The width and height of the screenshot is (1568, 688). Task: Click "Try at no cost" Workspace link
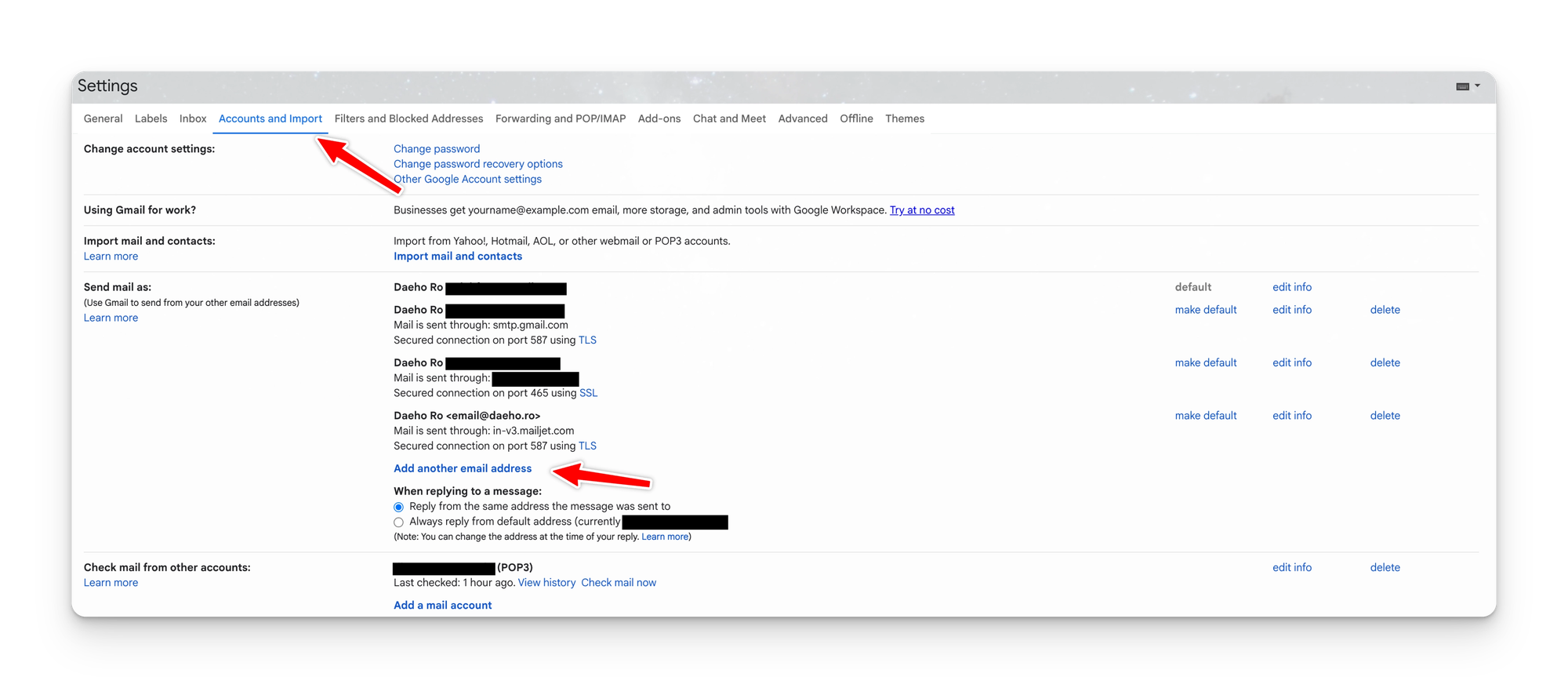(x=921, y=210)
